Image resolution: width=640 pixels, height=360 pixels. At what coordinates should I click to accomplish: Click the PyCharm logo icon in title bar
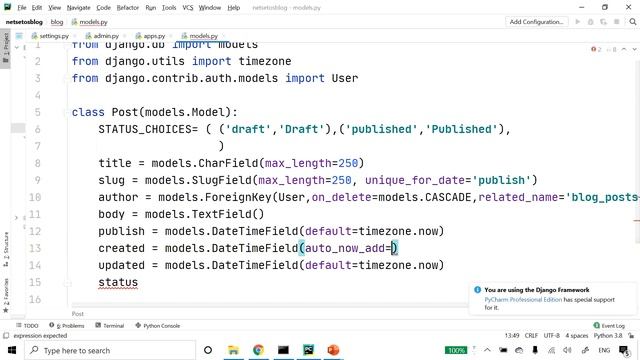coord(7,7)
